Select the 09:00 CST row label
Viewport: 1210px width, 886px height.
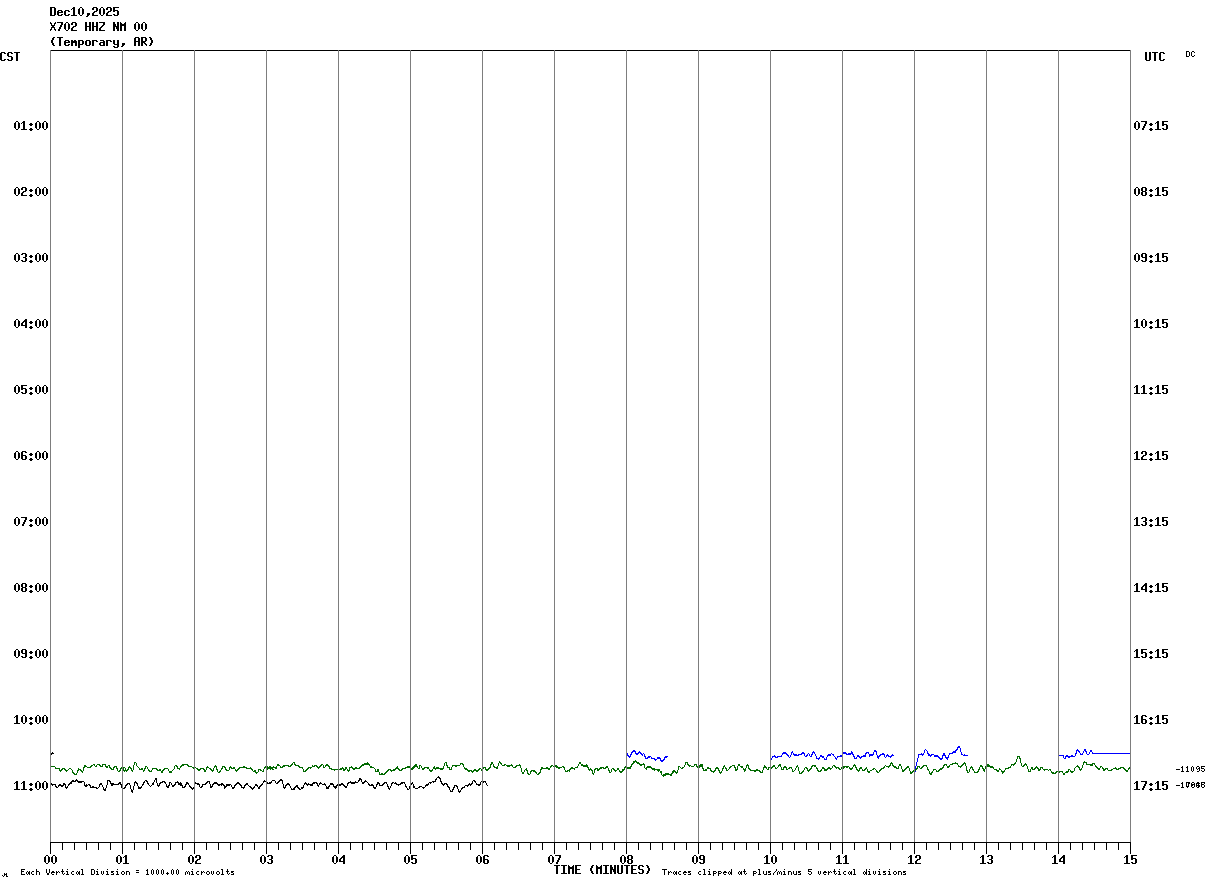point(31,654)
